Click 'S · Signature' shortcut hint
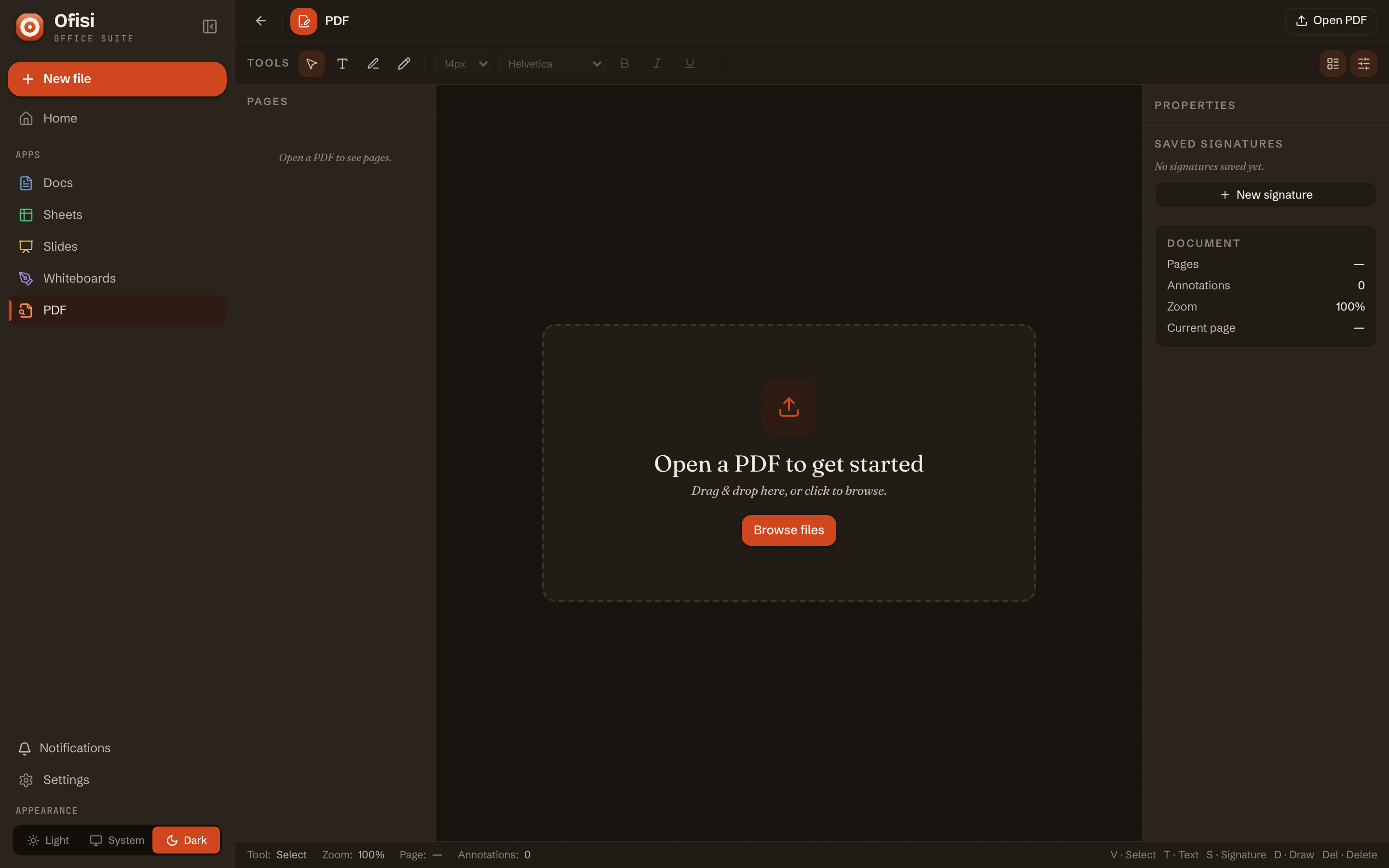This screenshot has height=868, width=1389. click(x=1236, y=855)
